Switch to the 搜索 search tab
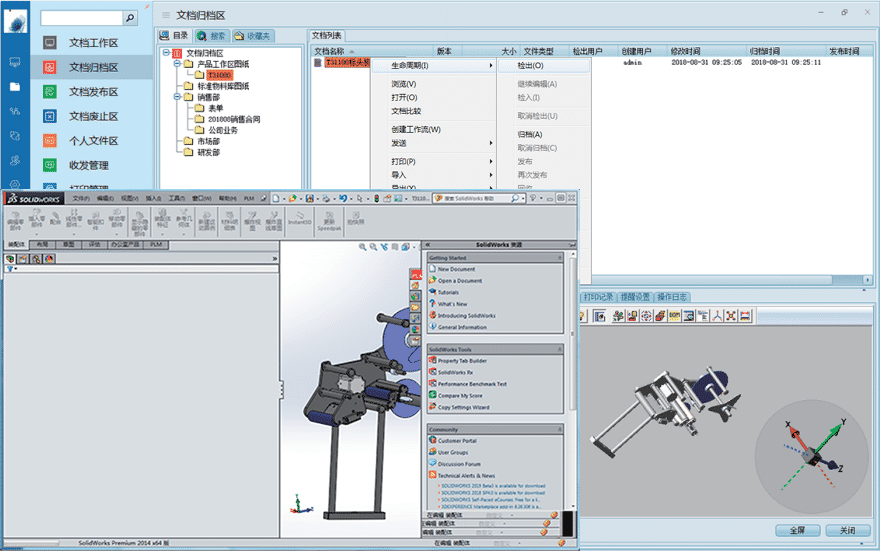Screen dimensions: 880x551 [x=211, y=36]
